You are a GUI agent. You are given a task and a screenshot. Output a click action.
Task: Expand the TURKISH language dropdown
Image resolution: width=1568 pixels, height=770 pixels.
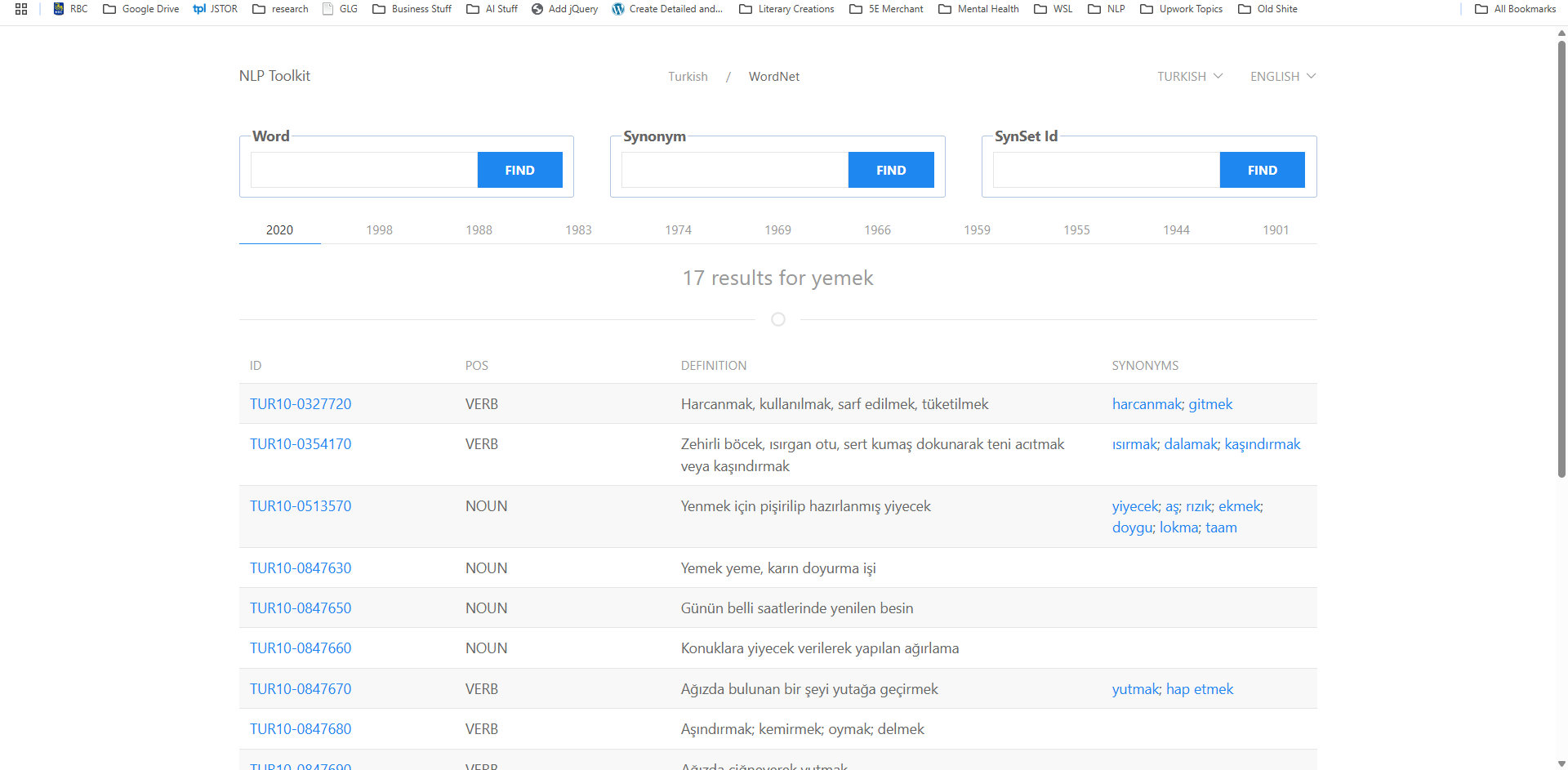pyautogui.click(x=1189, y=76)
